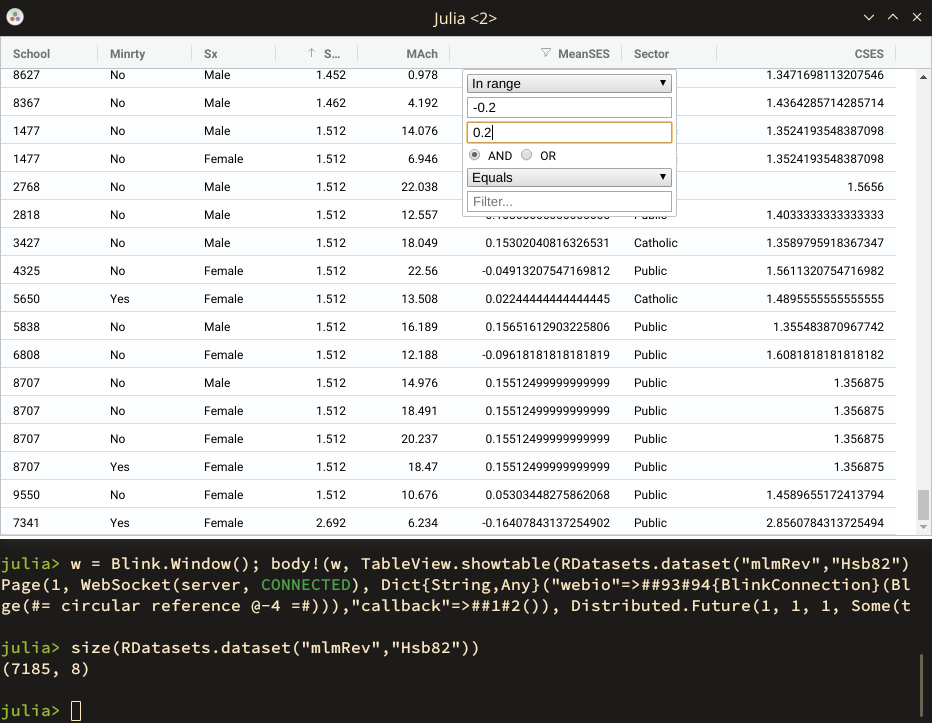
Task: Select School cell 8367
Action: click(26, 103)
